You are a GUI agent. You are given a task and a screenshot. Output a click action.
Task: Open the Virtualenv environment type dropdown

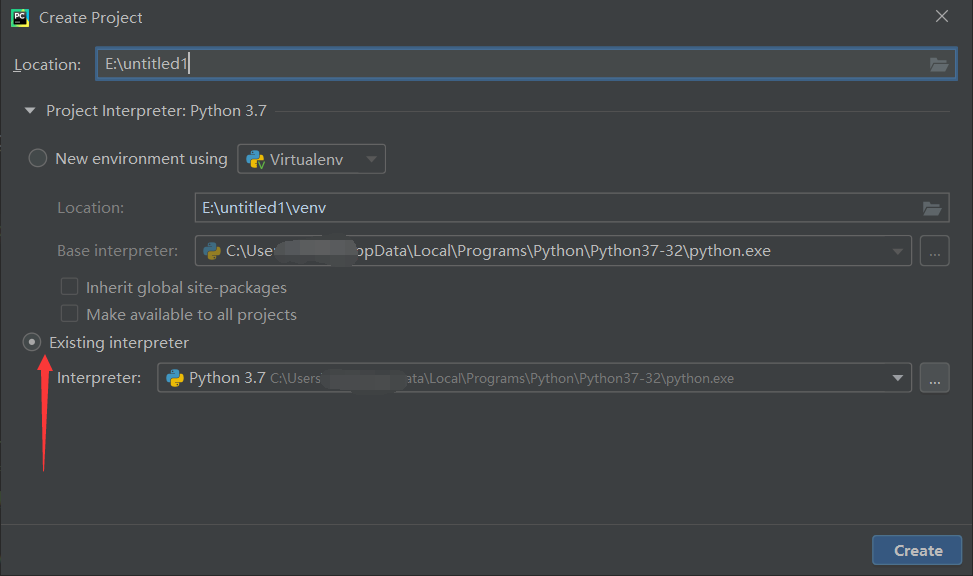pyautogui.click(x=312, y=159)
